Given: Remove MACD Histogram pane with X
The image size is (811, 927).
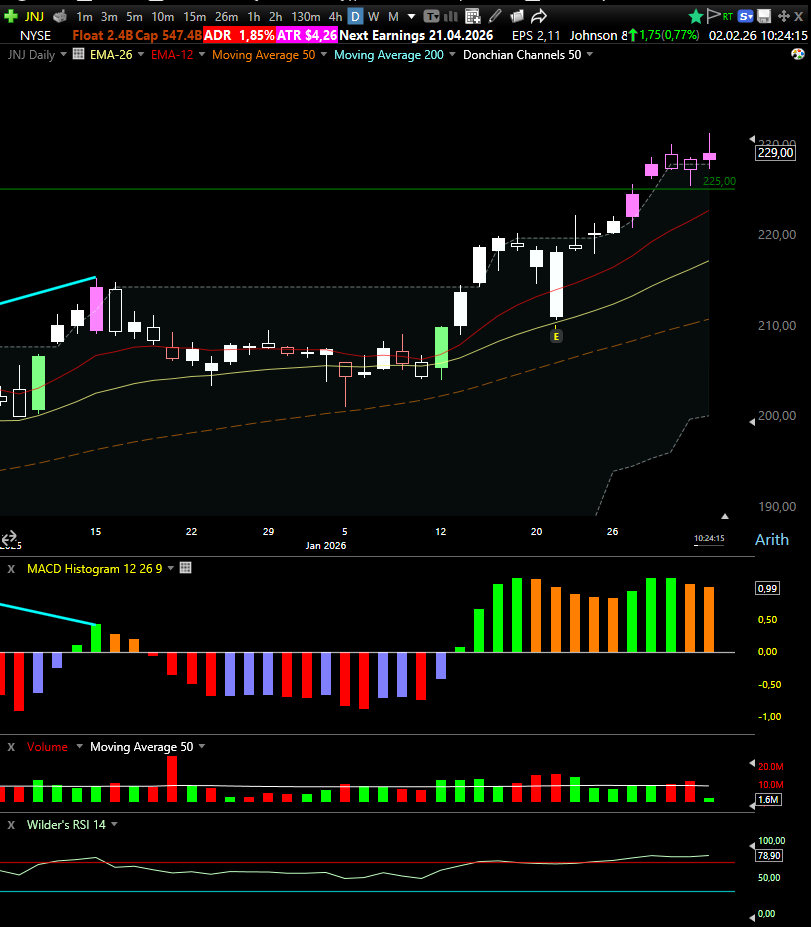Looking at the screenshot, I should click(x=11, y=569).
